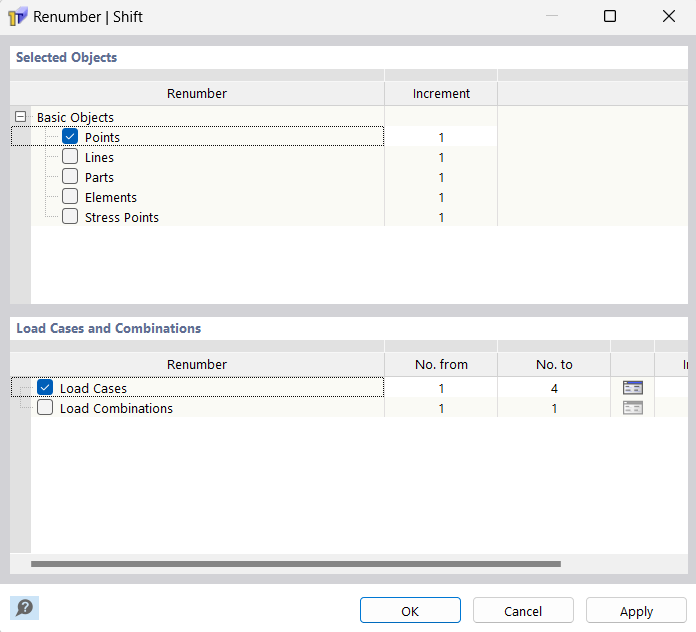Enable the Lines checkbox

tap(70, 157)
